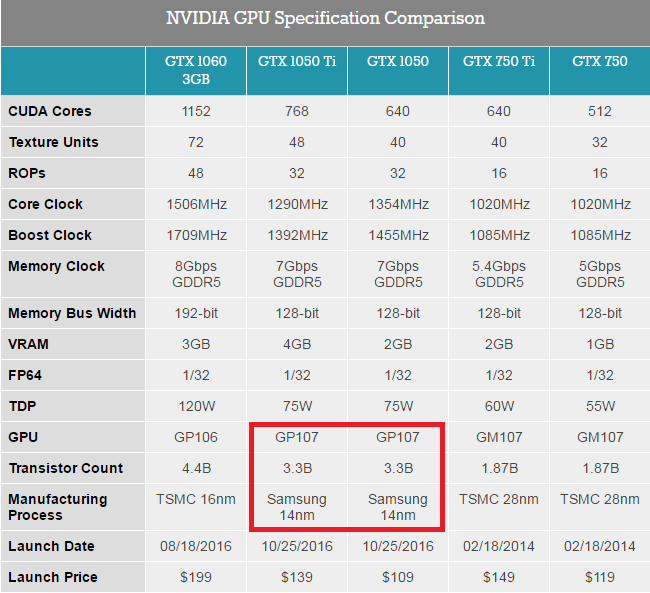Screen dimensions: 650x593
Task: Select the GTX 1050 Ti column header
Action: (297, 62)
